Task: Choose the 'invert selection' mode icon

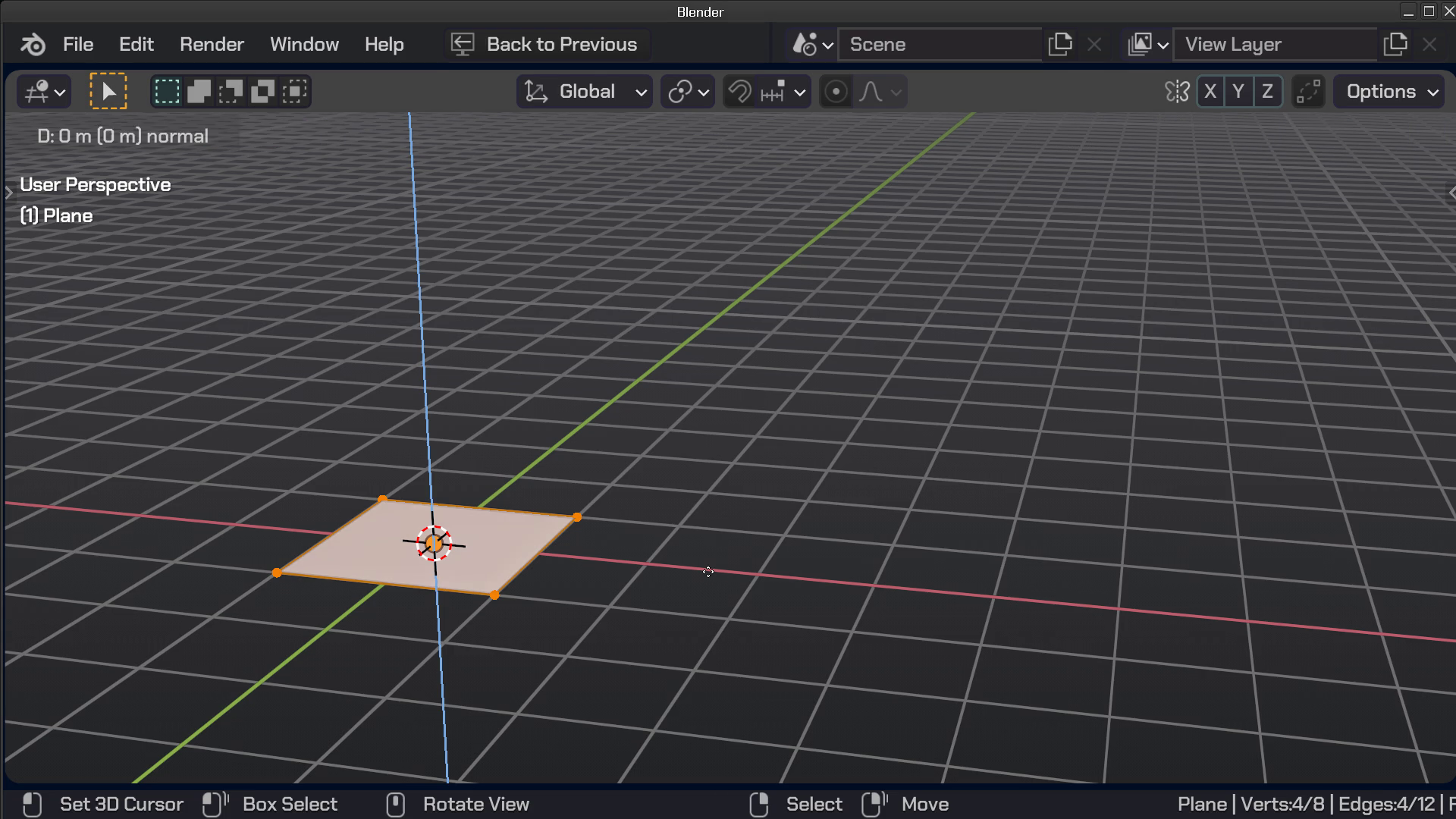Action: coord(262,92)
